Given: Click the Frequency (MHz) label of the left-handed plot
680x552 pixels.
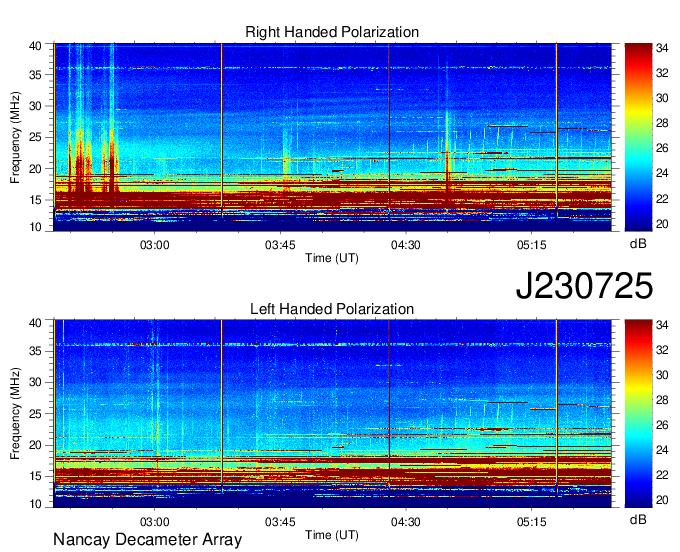Looking at the screenshot, I should [15, 414].
